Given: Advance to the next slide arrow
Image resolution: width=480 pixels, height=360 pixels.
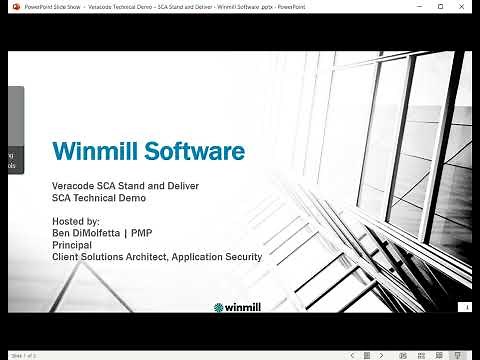Looking at the screenshot, I should pos(381,356).
